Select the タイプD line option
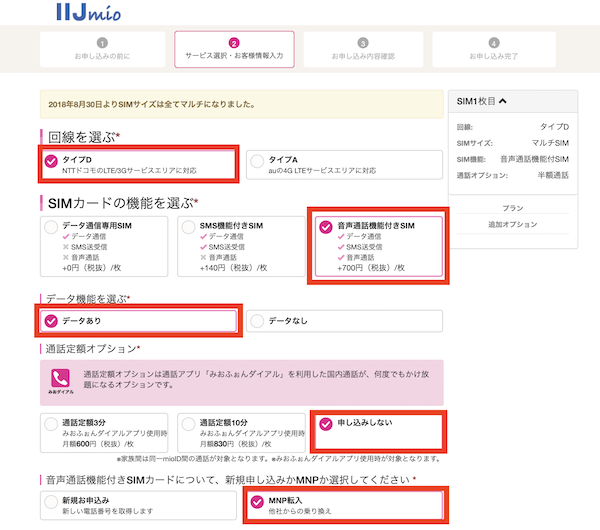Viewport: 600px width, 530px height. tap(139, 165)
